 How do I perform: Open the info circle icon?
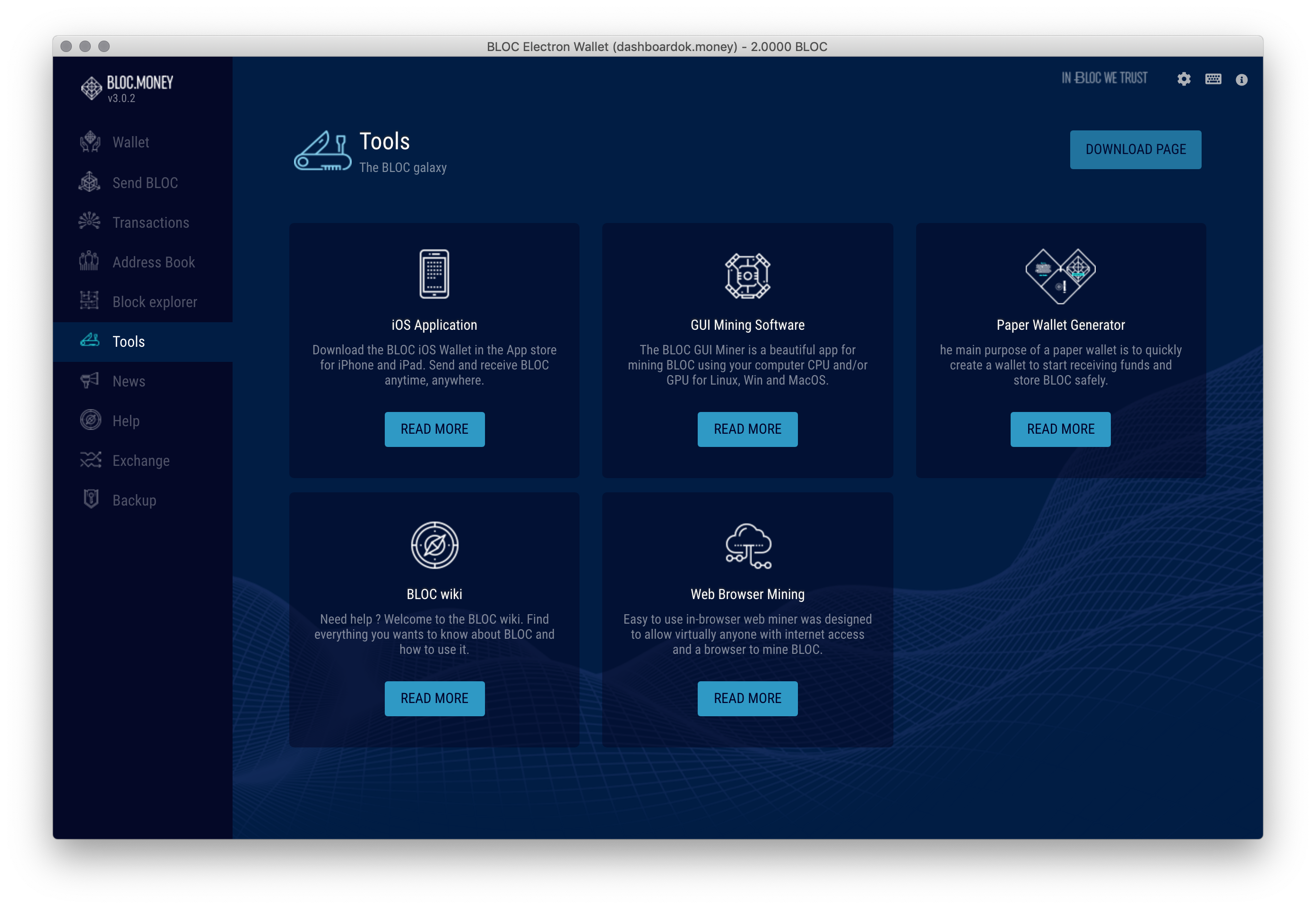(1241, 80)
